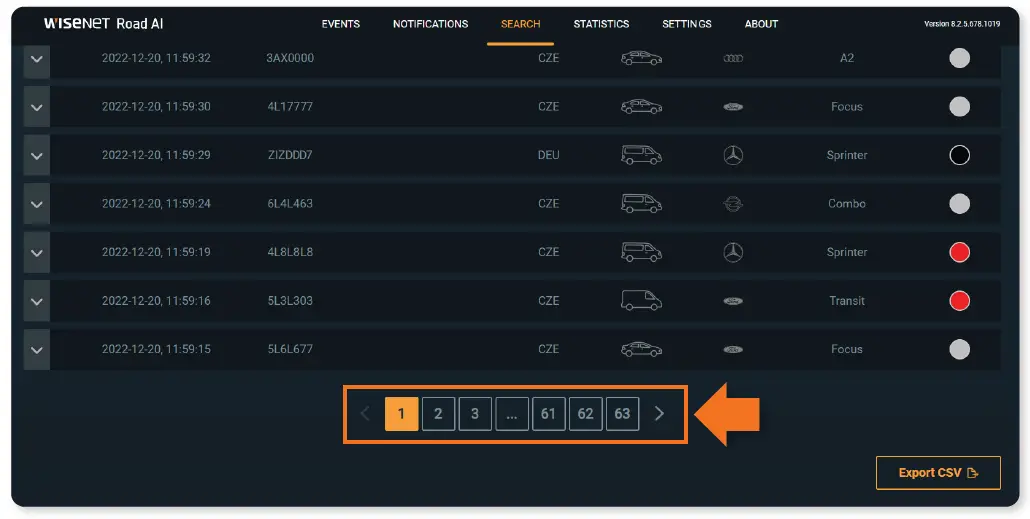Click the Audi logo in the 3AX0000 row
Image resolution: width=1030 pixels, height=519 pixels.
click(733, 58)
